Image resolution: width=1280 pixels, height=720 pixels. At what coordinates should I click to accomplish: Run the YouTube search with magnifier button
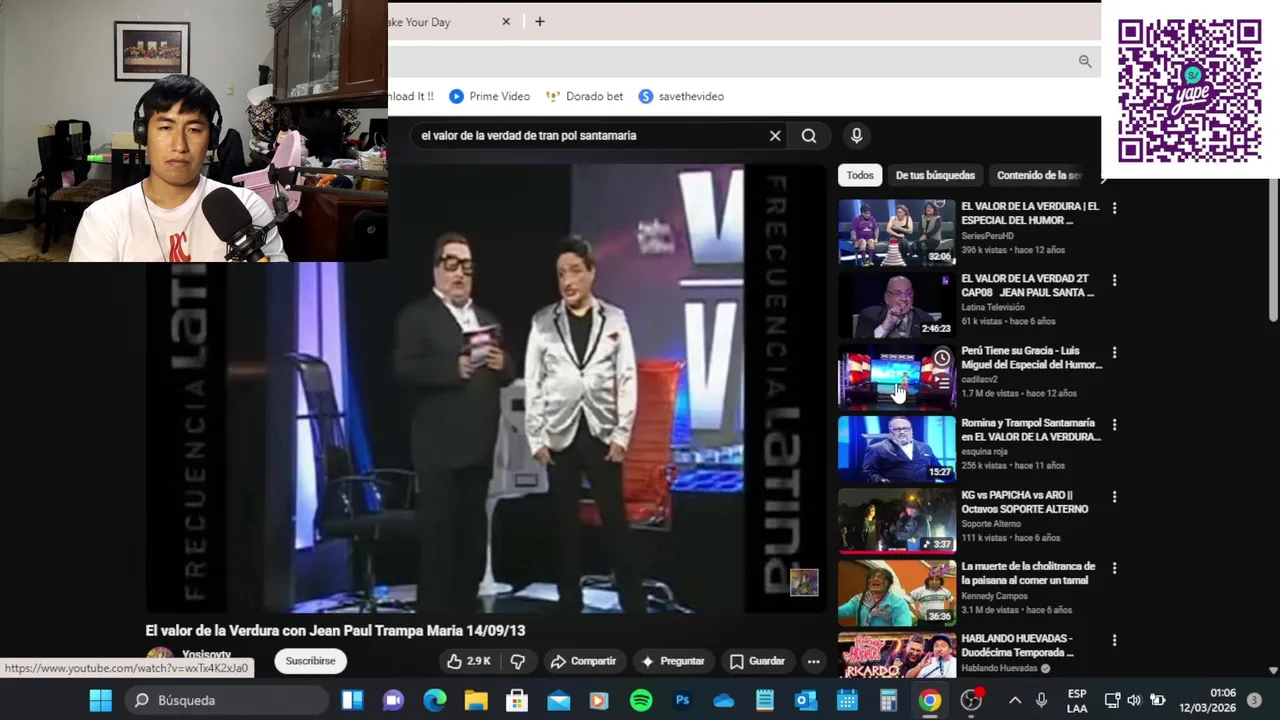[809, 136]
